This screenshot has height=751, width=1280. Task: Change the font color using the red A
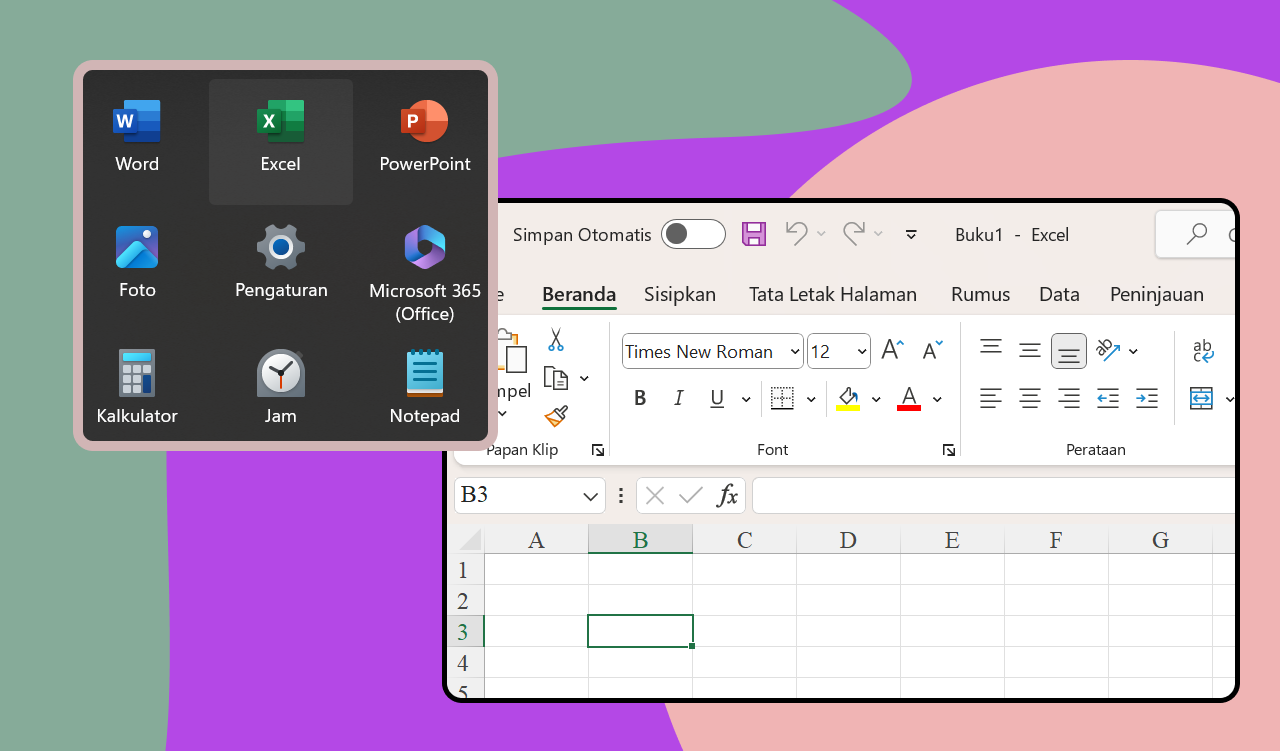(908, 398)
